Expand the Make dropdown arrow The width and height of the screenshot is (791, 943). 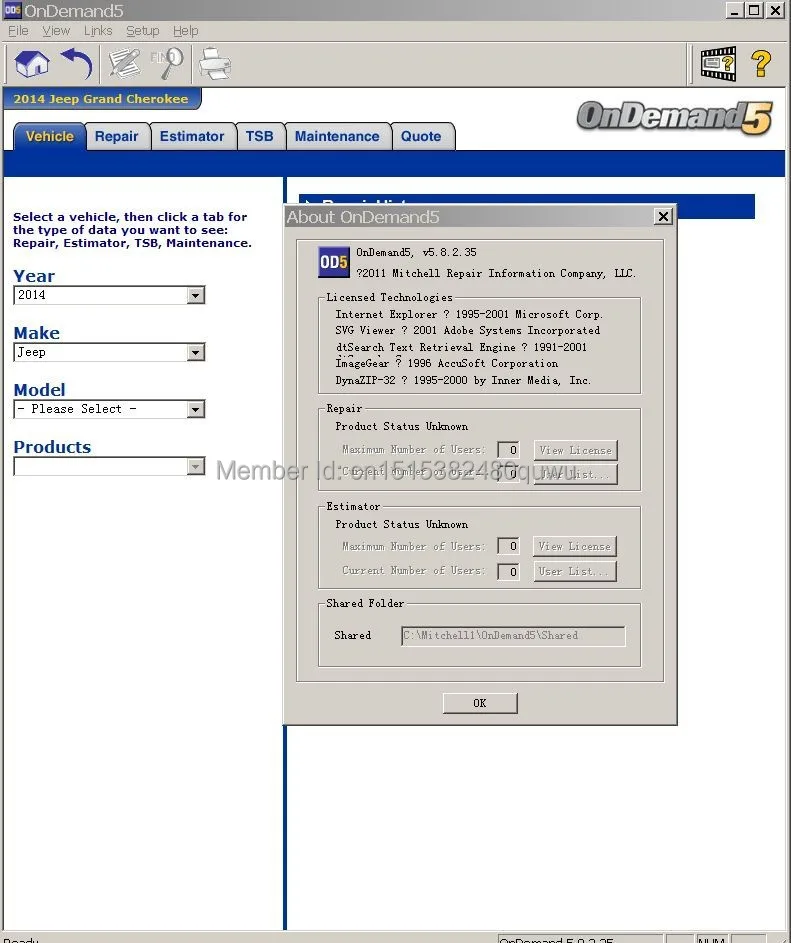pyautogui.click(x=195, y=352)
